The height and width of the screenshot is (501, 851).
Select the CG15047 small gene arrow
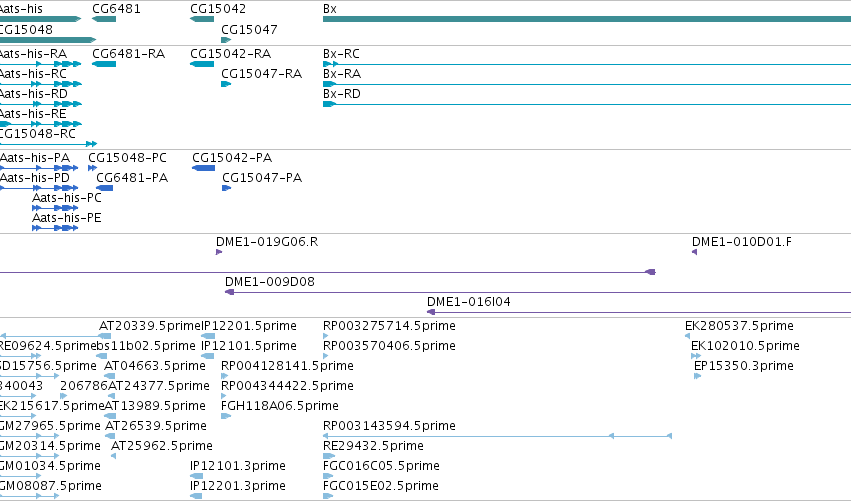pos(226,40)
